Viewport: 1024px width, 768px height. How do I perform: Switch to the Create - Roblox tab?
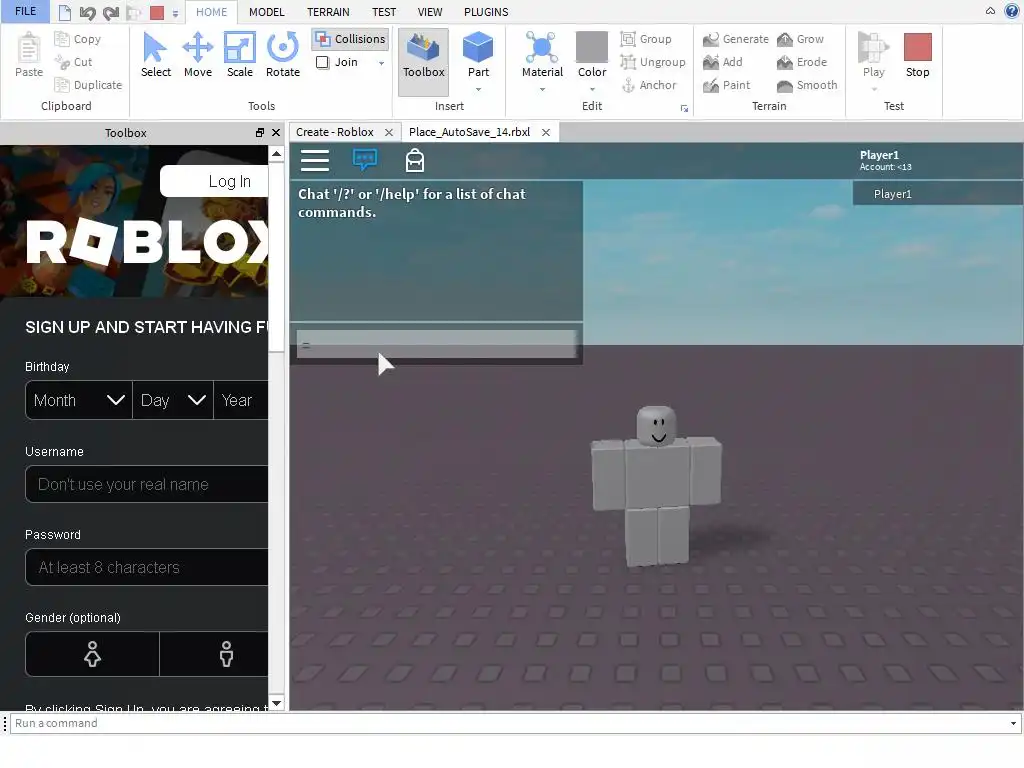click(x=334, y=132)
